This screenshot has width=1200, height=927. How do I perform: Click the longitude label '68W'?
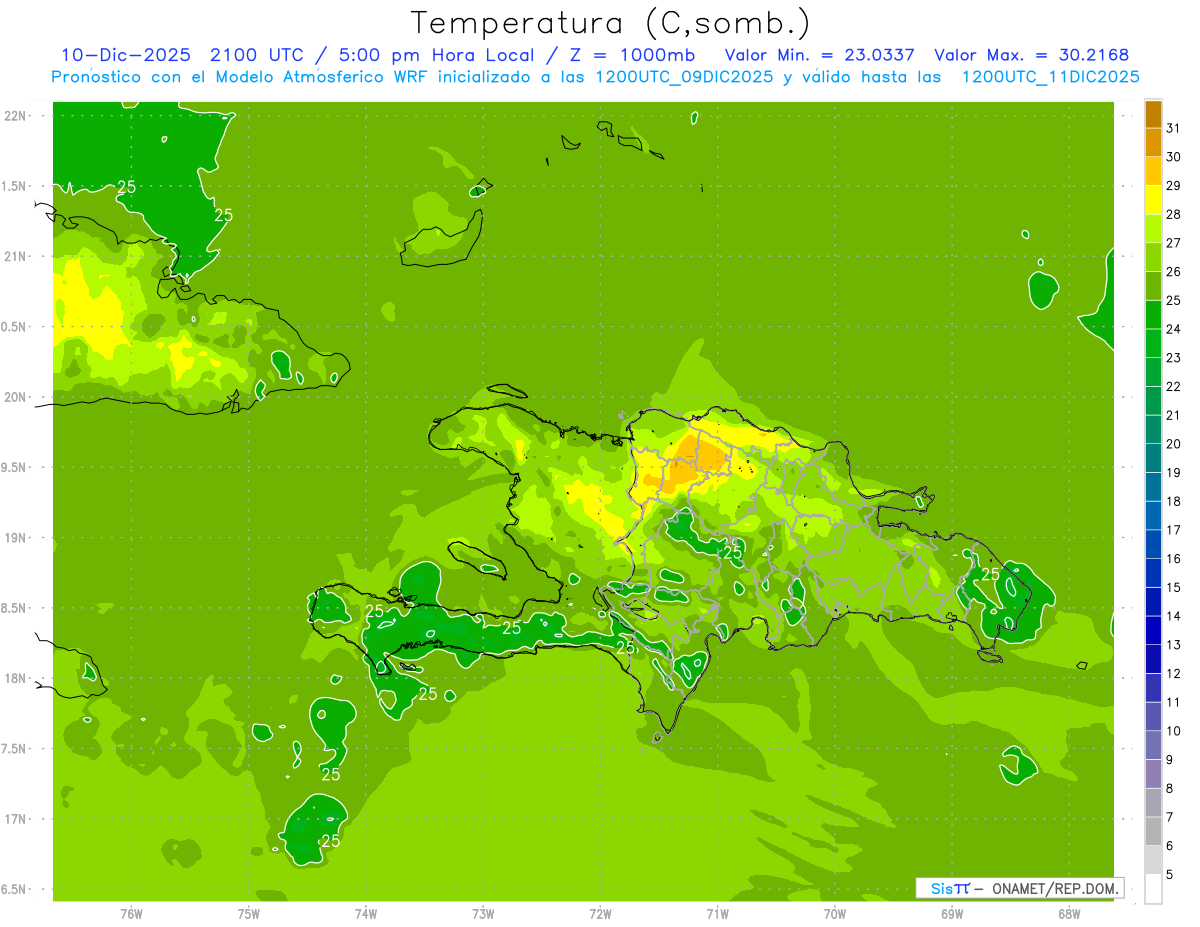click(x=1069, y=914)
